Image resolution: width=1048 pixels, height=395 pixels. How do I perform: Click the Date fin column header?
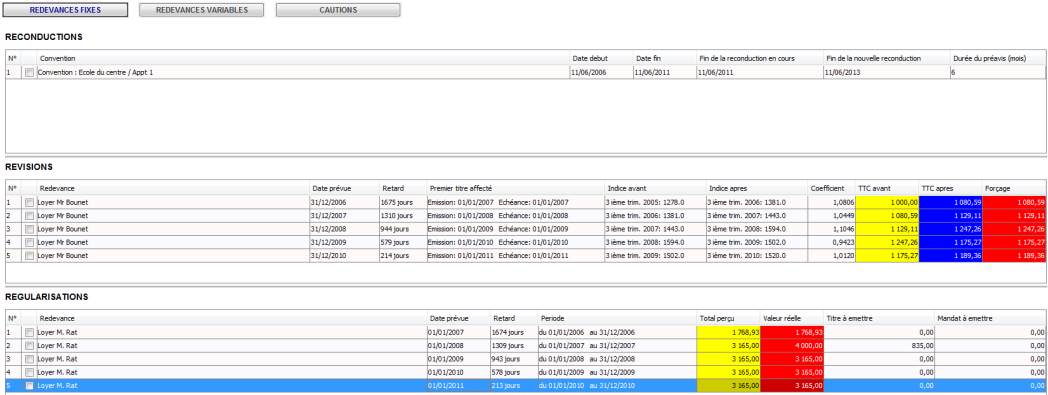click(x=664, y=59)
